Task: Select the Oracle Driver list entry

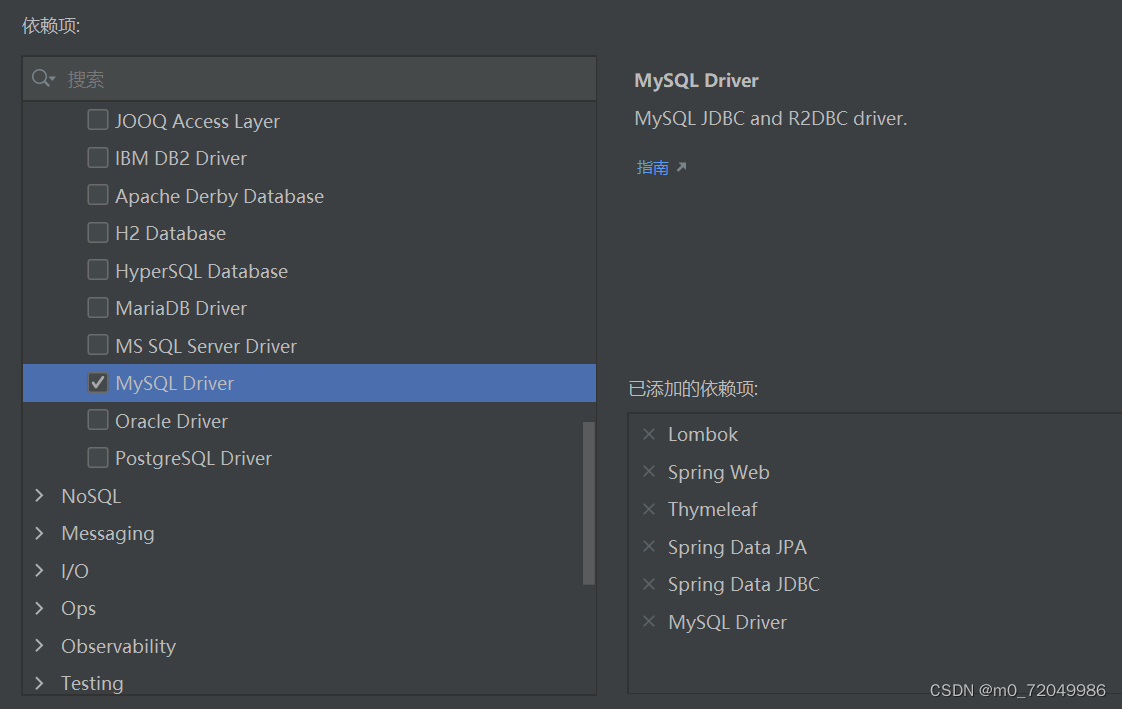Action: pos(170,420)
